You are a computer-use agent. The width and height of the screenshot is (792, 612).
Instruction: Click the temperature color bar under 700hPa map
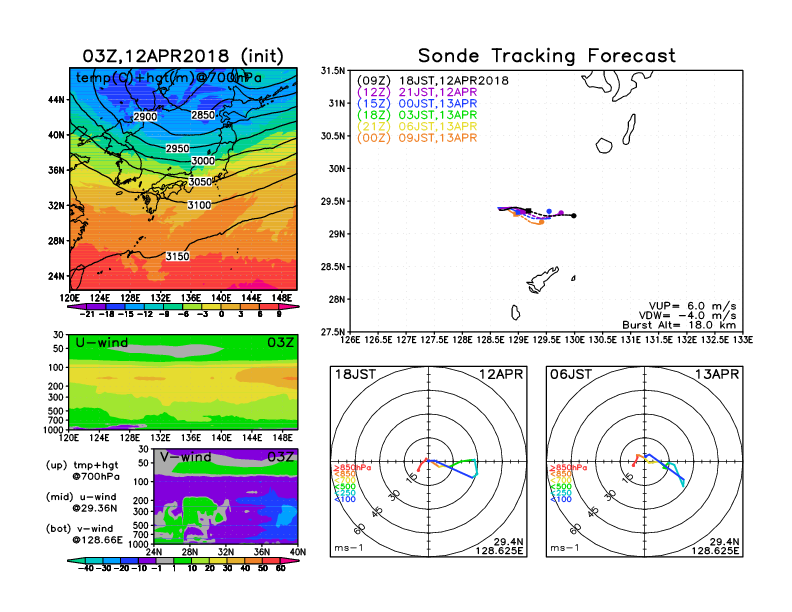click(182, 307)
